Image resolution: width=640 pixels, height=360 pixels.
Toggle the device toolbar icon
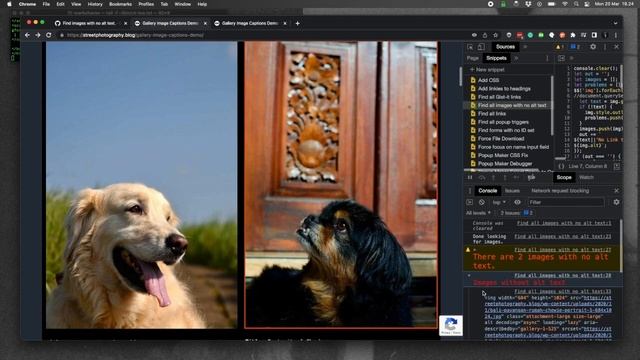tap(481, 47)
